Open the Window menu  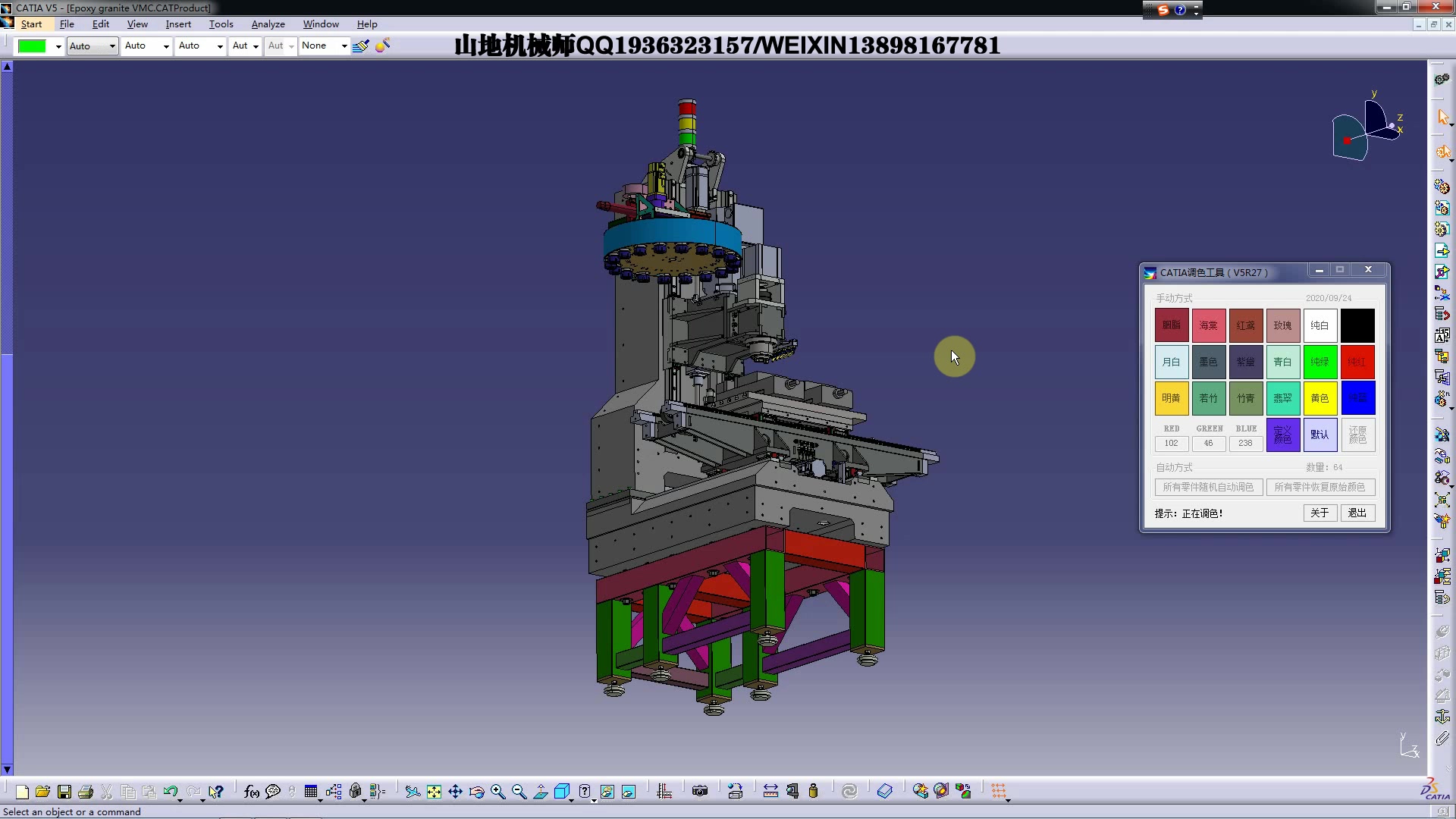tap(321, 24)
